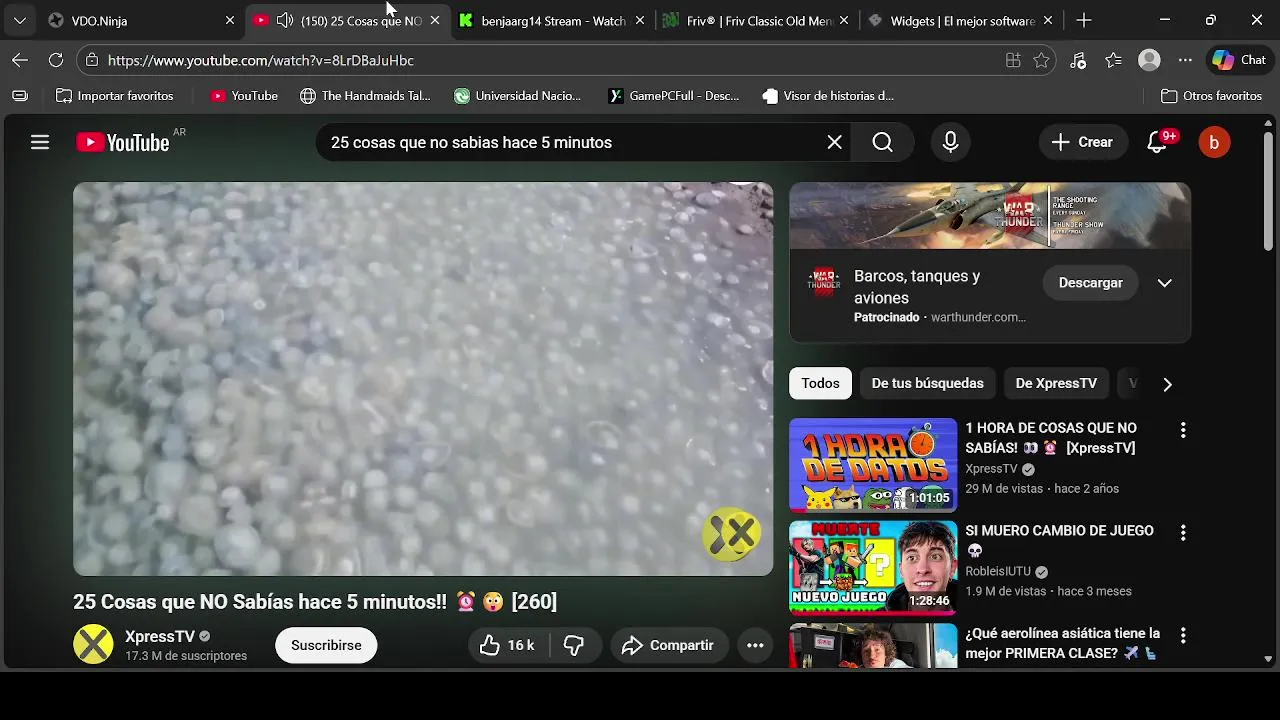Open the favorites hub icon

point(1114,60)
